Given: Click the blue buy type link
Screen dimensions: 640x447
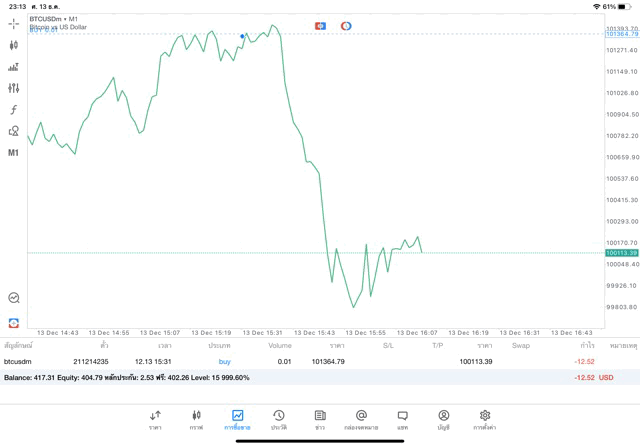Looking at the screenshot, I should [224, 361].
